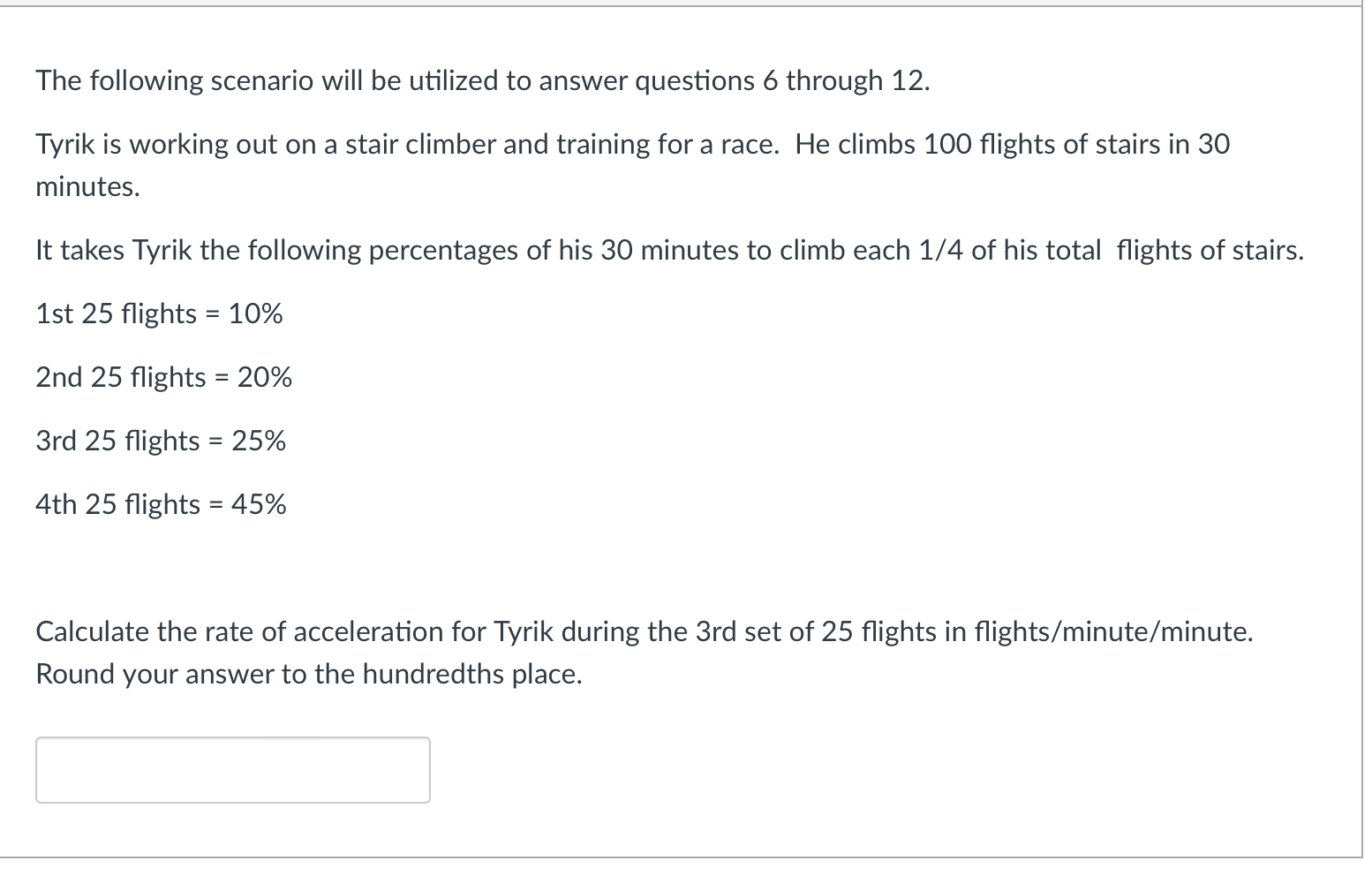
Task: Click the scenario intro line mentioning questions 6 through 12
Action: [482, 80]
